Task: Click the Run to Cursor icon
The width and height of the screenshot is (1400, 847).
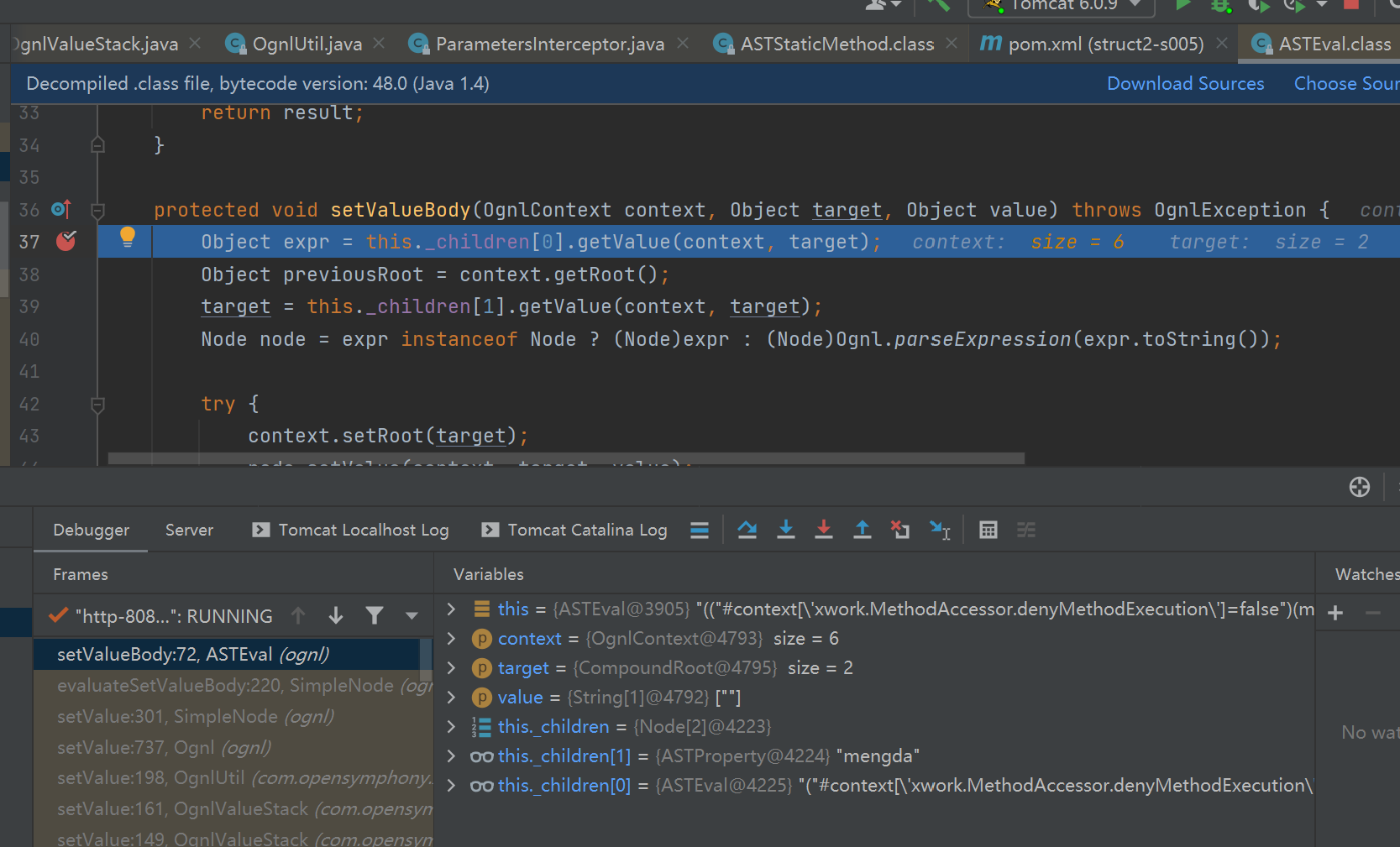Action: tap(940, 530)
